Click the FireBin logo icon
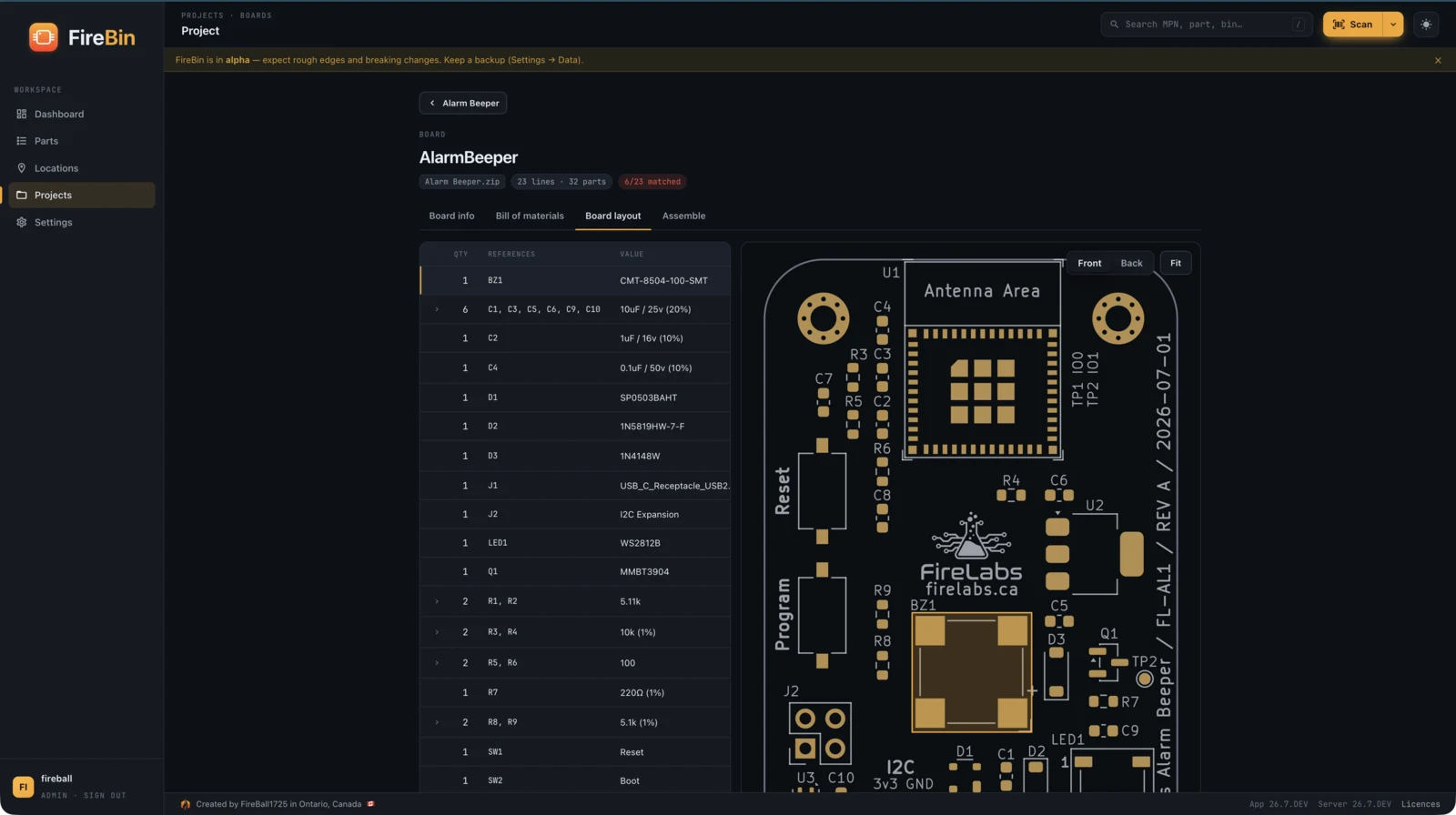The width and height of the screenshot is (1456, 815). [43, 37]
